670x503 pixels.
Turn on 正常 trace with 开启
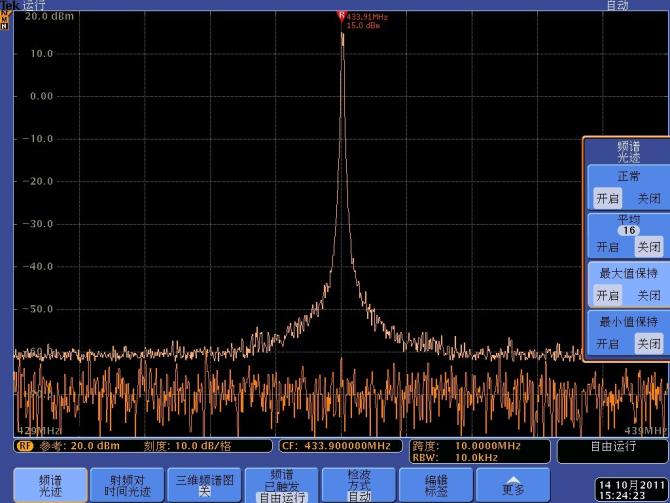click(608, 198)
